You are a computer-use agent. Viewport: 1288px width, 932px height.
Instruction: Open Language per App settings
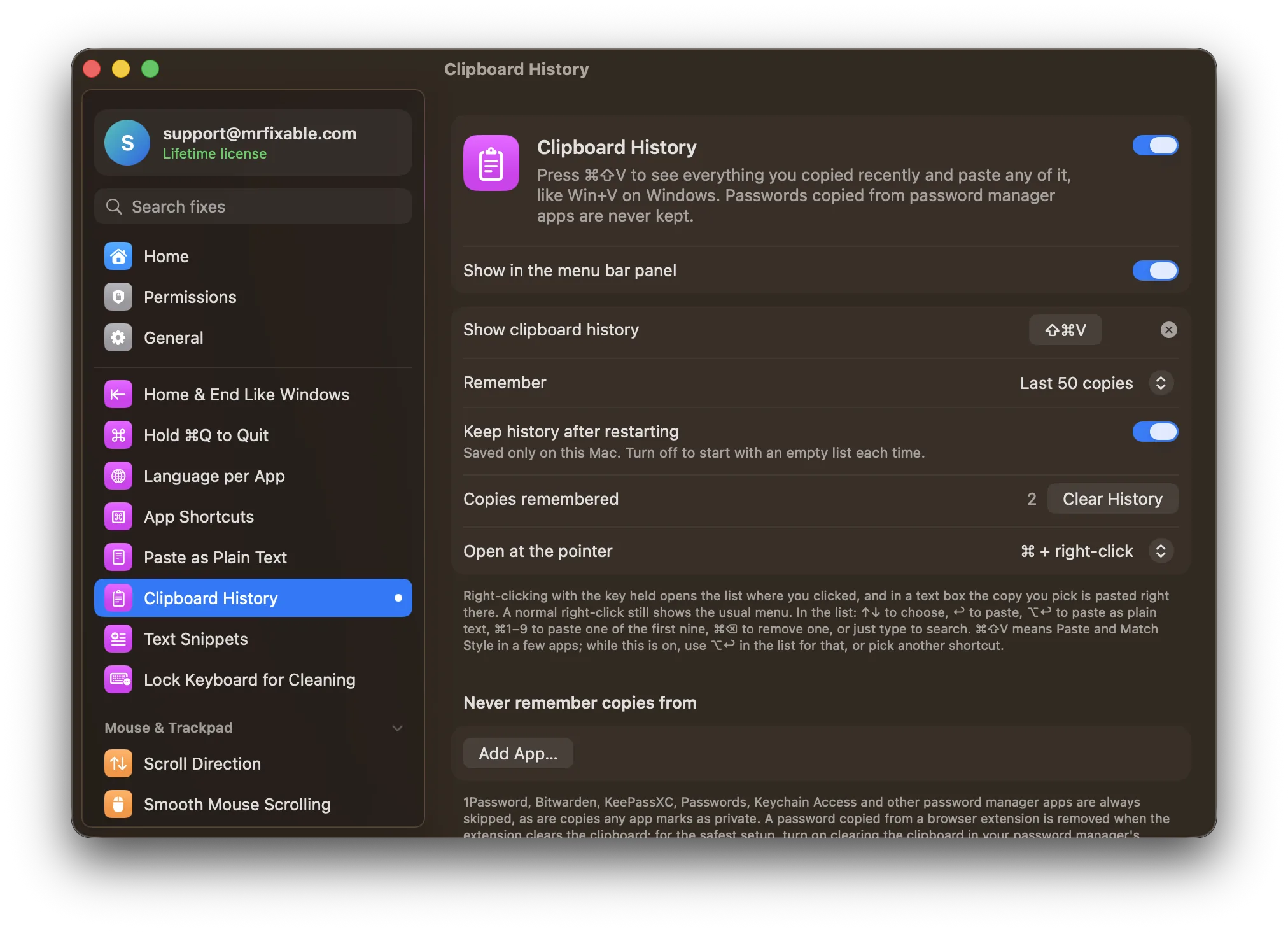[x=253, y=476]
